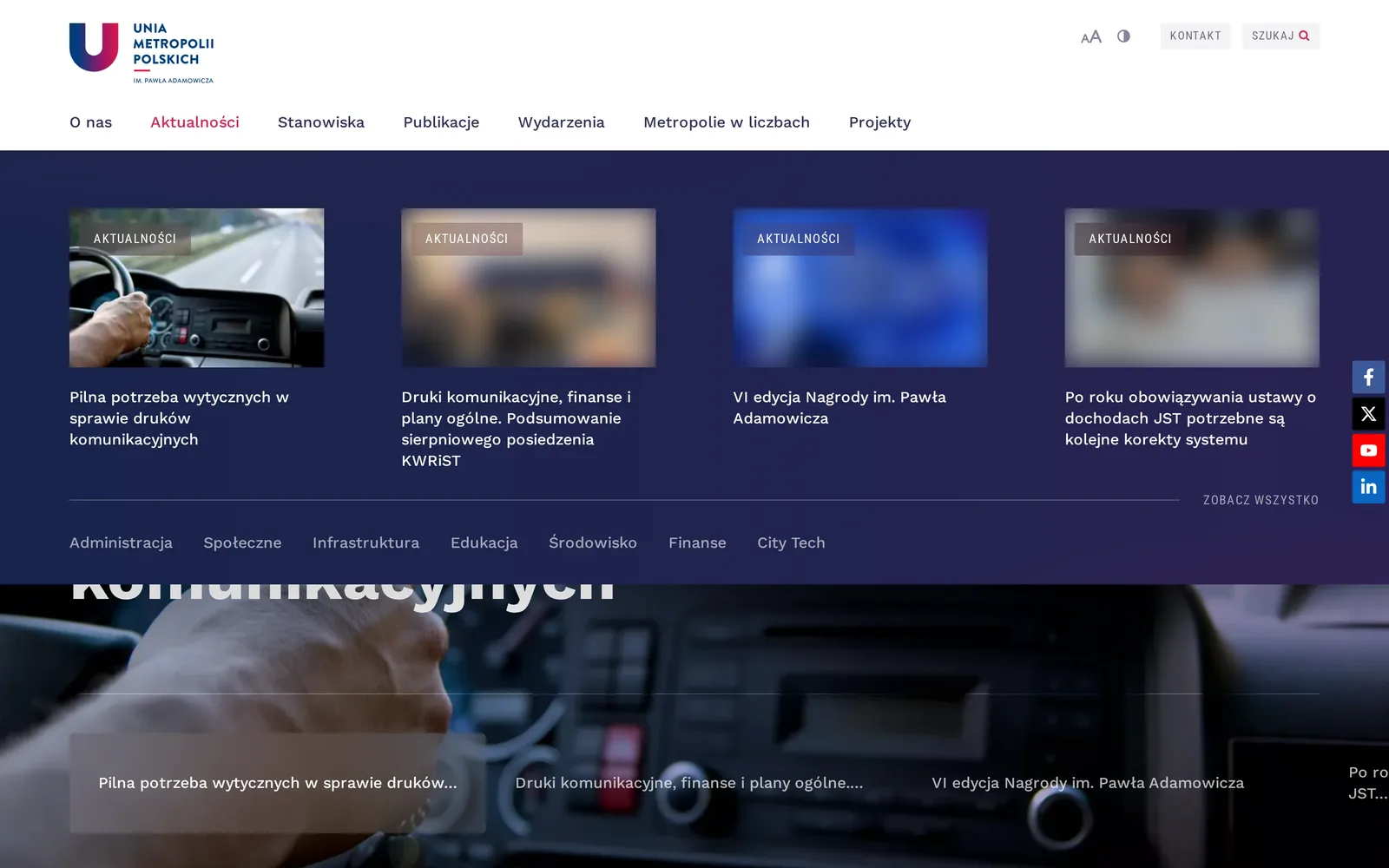The height and width of the screenshot is (868, 1389).
Task: Open VI edycja Nagrody im. Pawła Adamowicza
Action: [839, 408]
